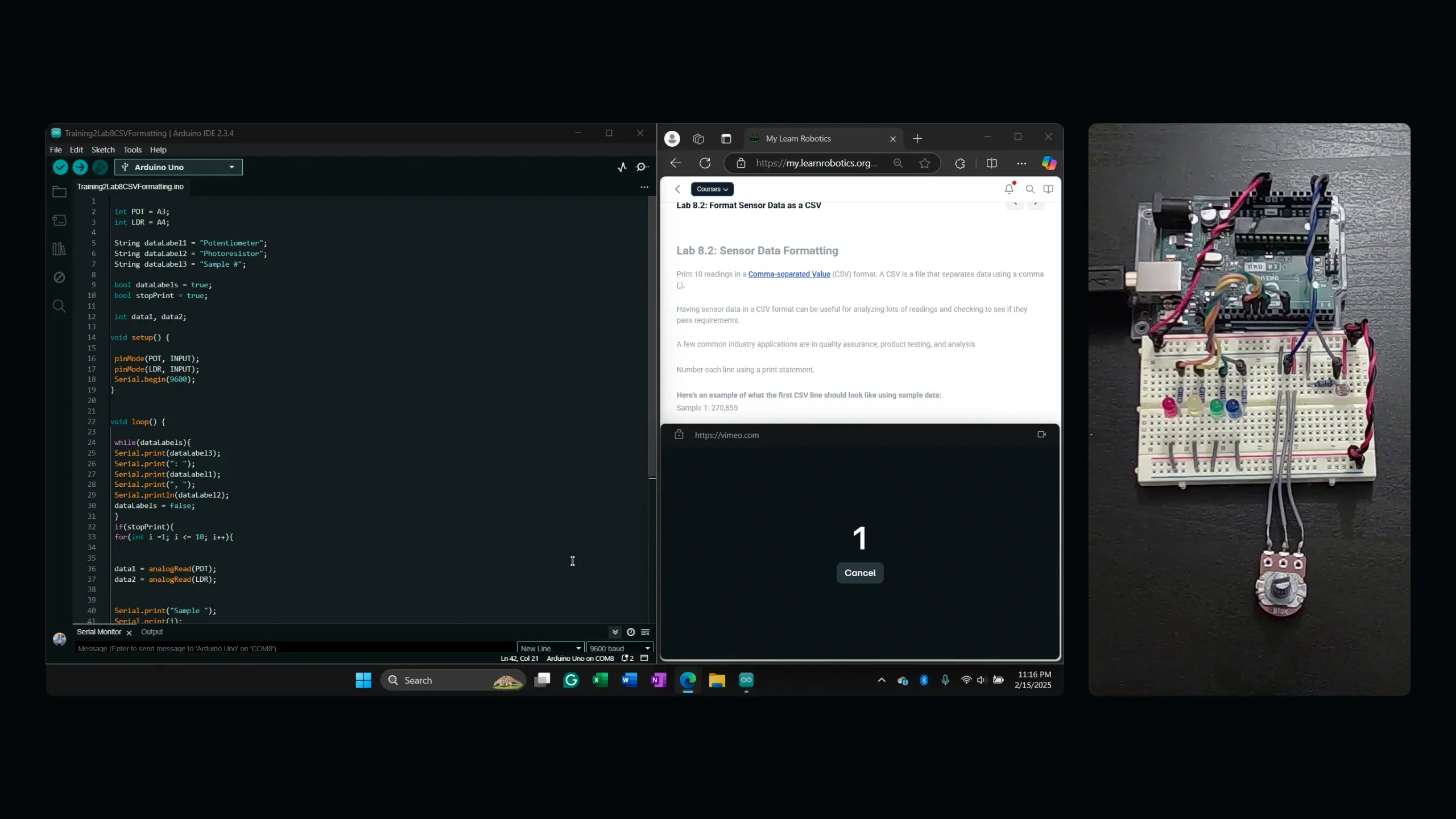Open the Comma-separated Value link
Image resolution: width=1456 pixels, height=819 pixels.
pos(789,274)
